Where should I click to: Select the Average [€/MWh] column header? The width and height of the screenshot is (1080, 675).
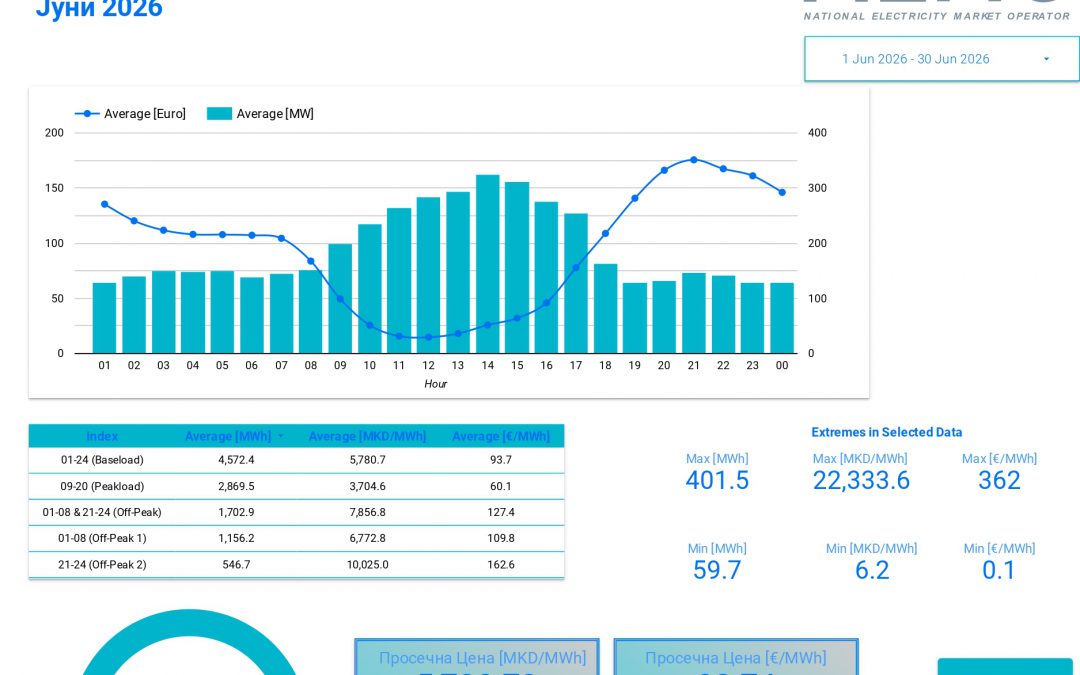click(501, 436)
